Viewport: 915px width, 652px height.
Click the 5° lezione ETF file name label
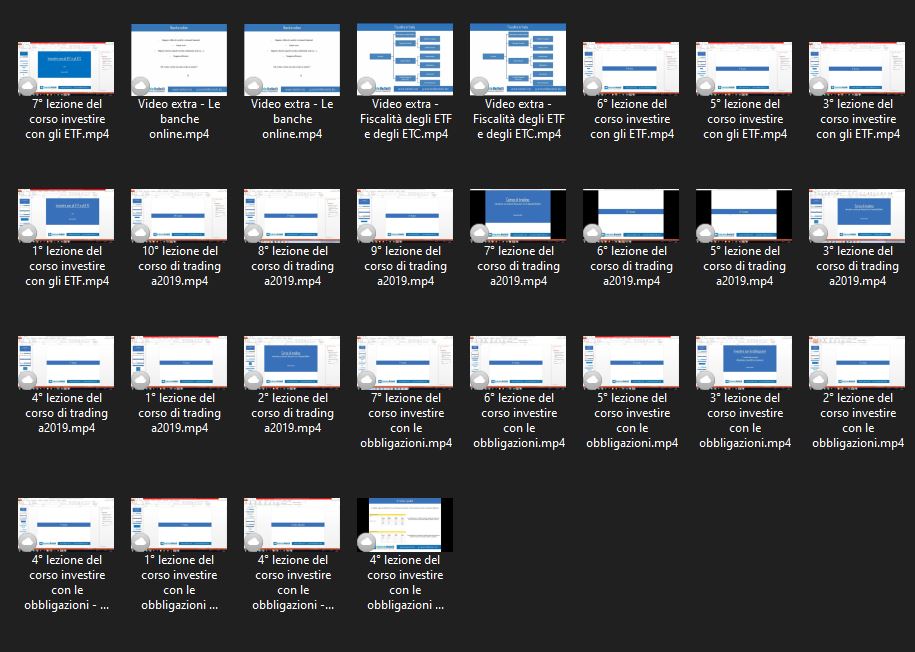click(744, 119)
